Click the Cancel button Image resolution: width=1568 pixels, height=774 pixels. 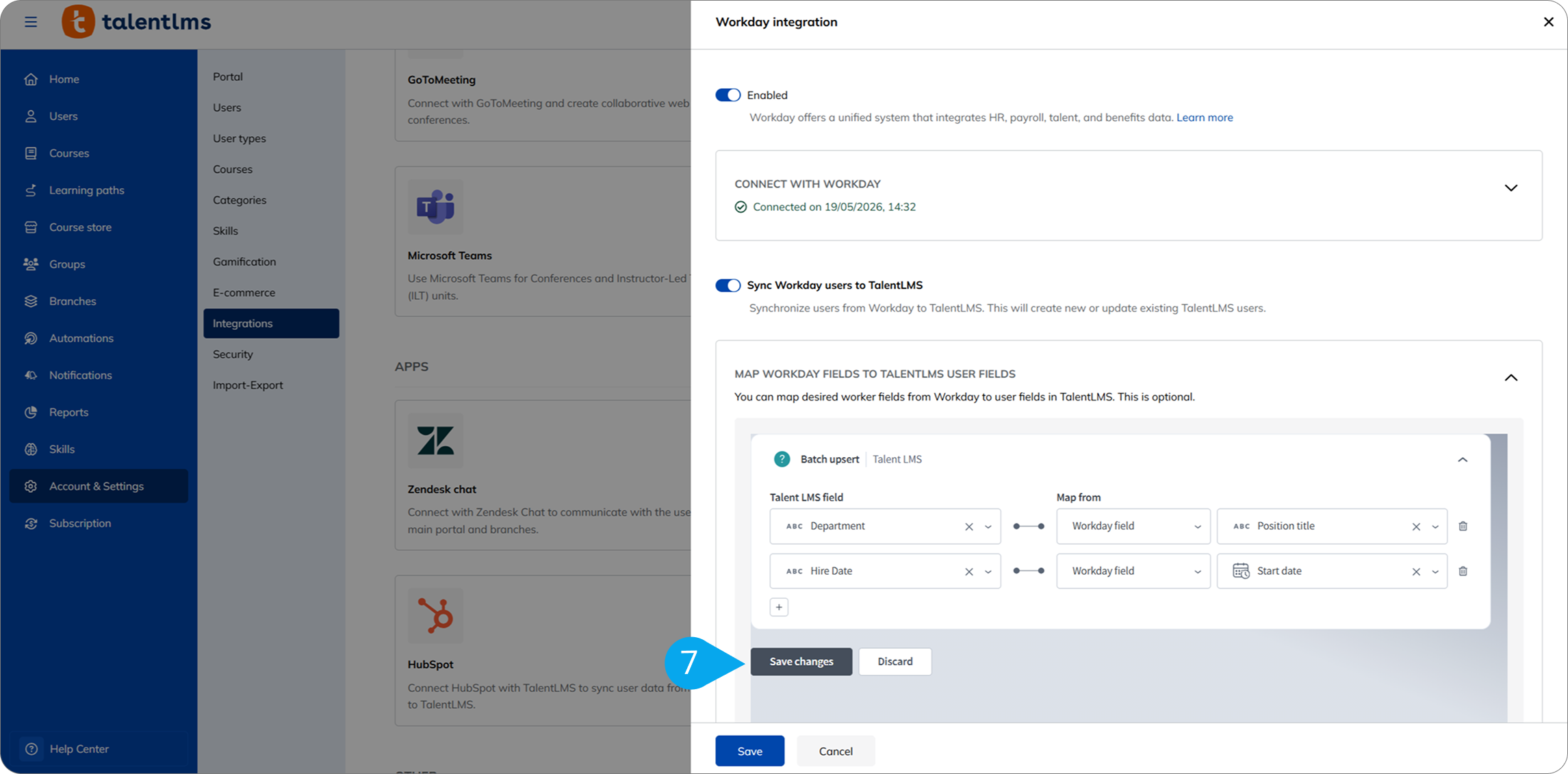[836, 751]
